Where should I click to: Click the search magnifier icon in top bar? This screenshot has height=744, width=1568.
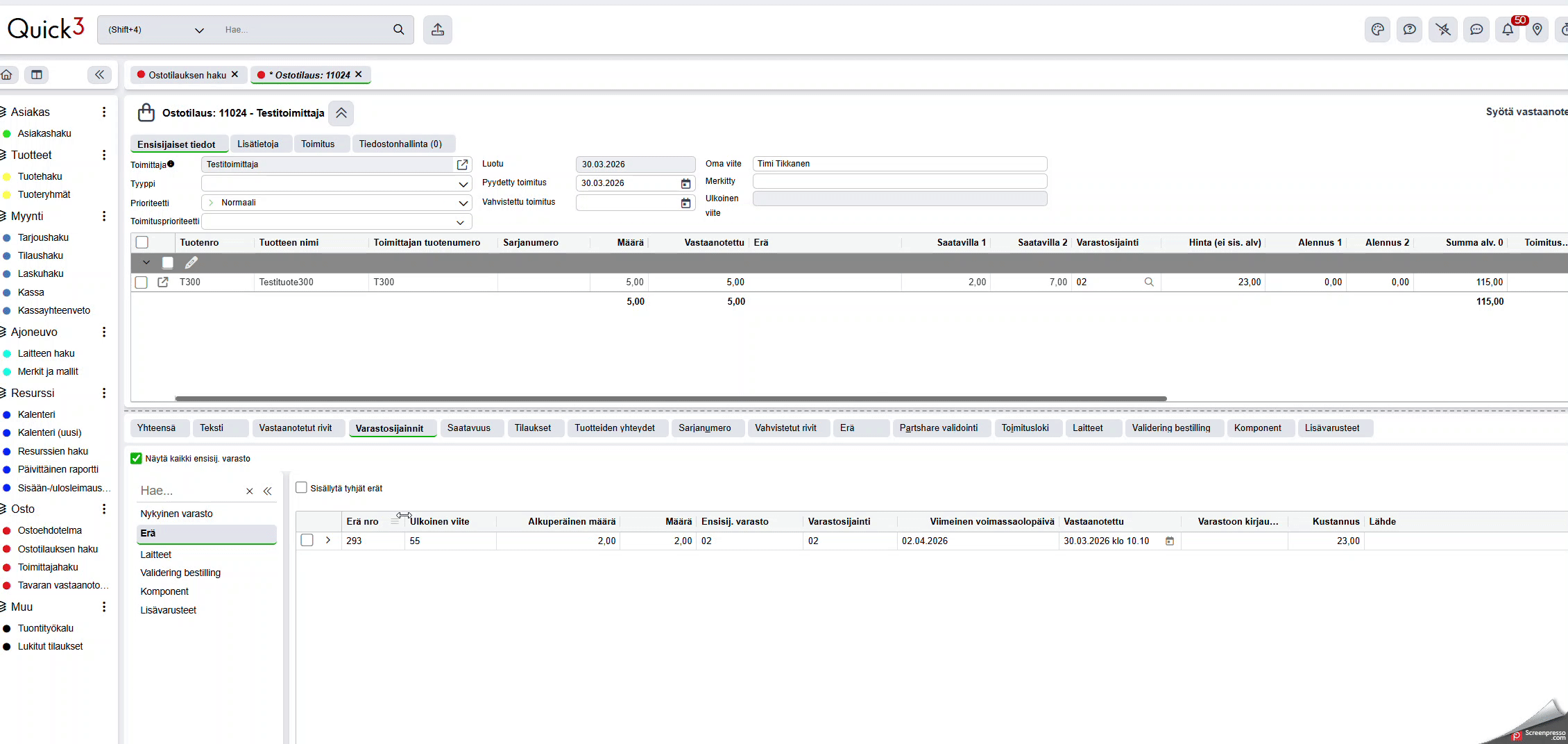click(398, 29)
